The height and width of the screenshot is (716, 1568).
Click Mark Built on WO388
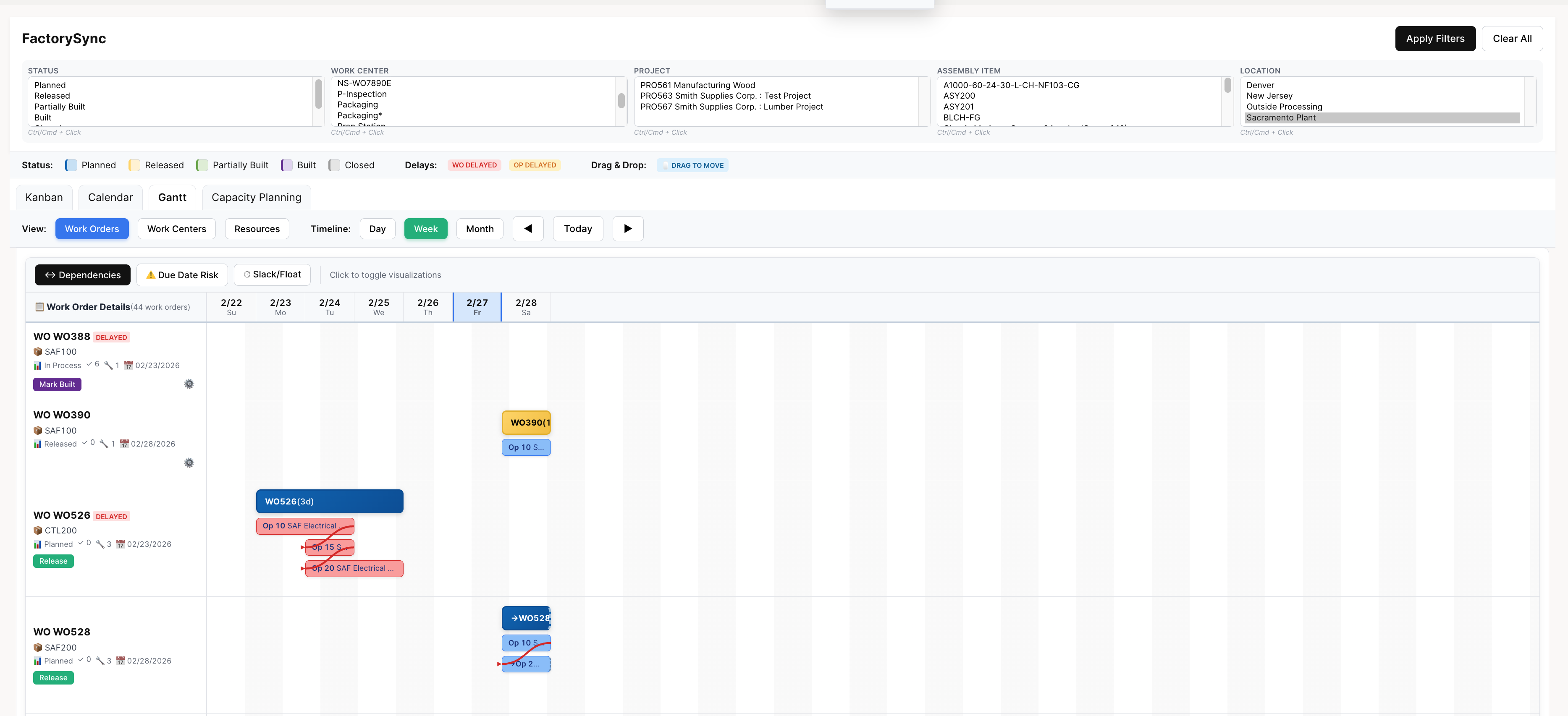[57, 384]
